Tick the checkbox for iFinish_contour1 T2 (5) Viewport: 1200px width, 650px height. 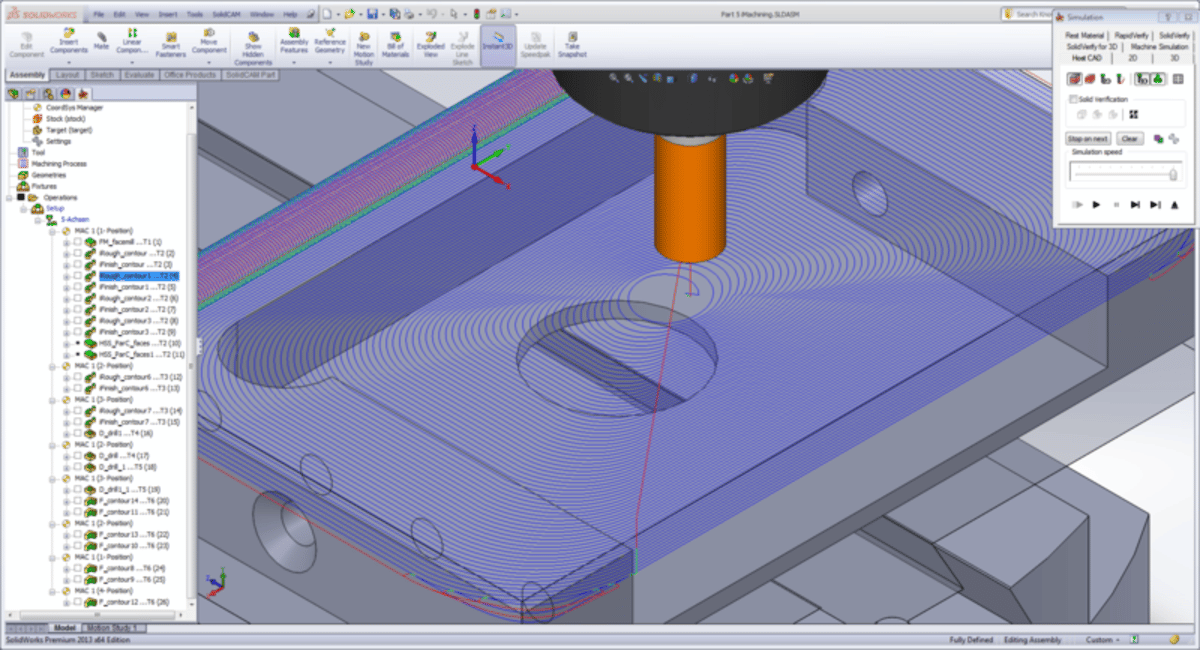(x=77, y=287)
